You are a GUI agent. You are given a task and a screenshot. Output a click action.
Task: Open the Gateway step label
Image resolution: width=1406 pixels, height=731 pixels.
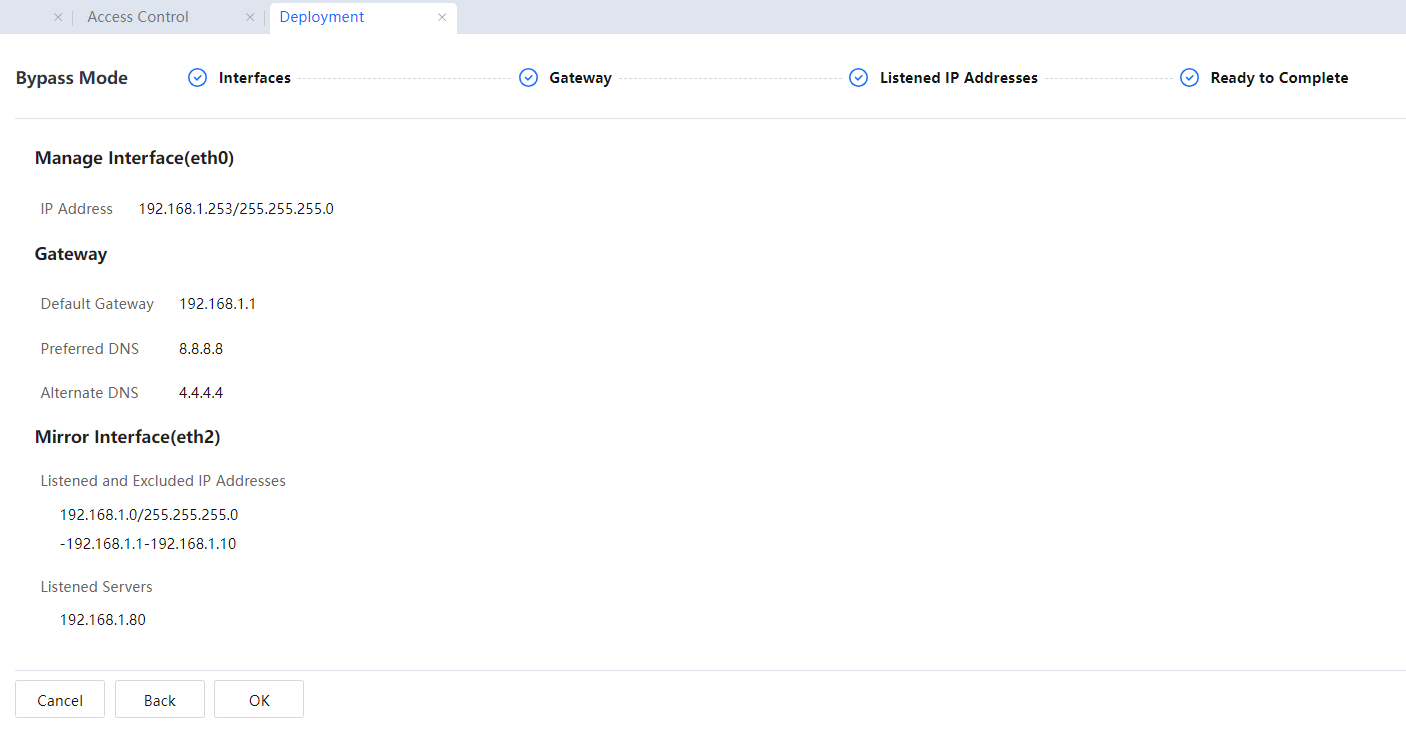tap(580, 78)
